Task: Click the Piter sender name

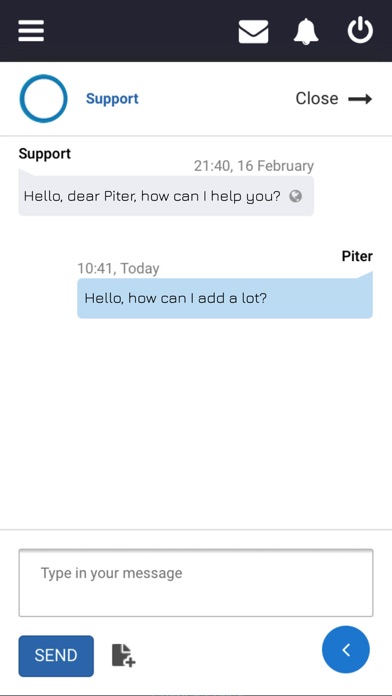Action: click(357, 256)
